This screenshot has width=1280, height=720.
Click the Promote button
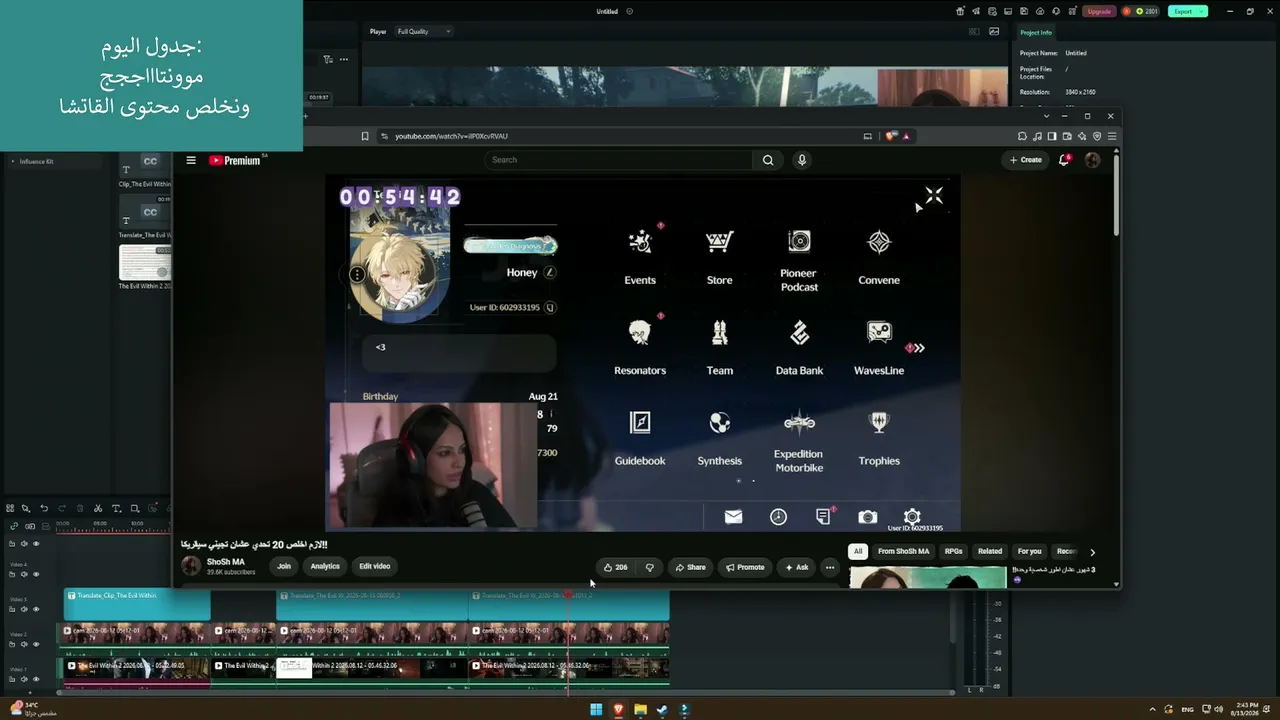(x=745, y=567)
